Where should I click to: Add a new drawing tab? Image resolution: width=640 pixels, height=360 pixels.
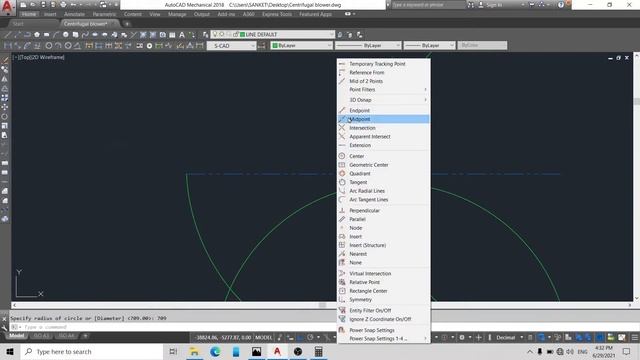127,24
